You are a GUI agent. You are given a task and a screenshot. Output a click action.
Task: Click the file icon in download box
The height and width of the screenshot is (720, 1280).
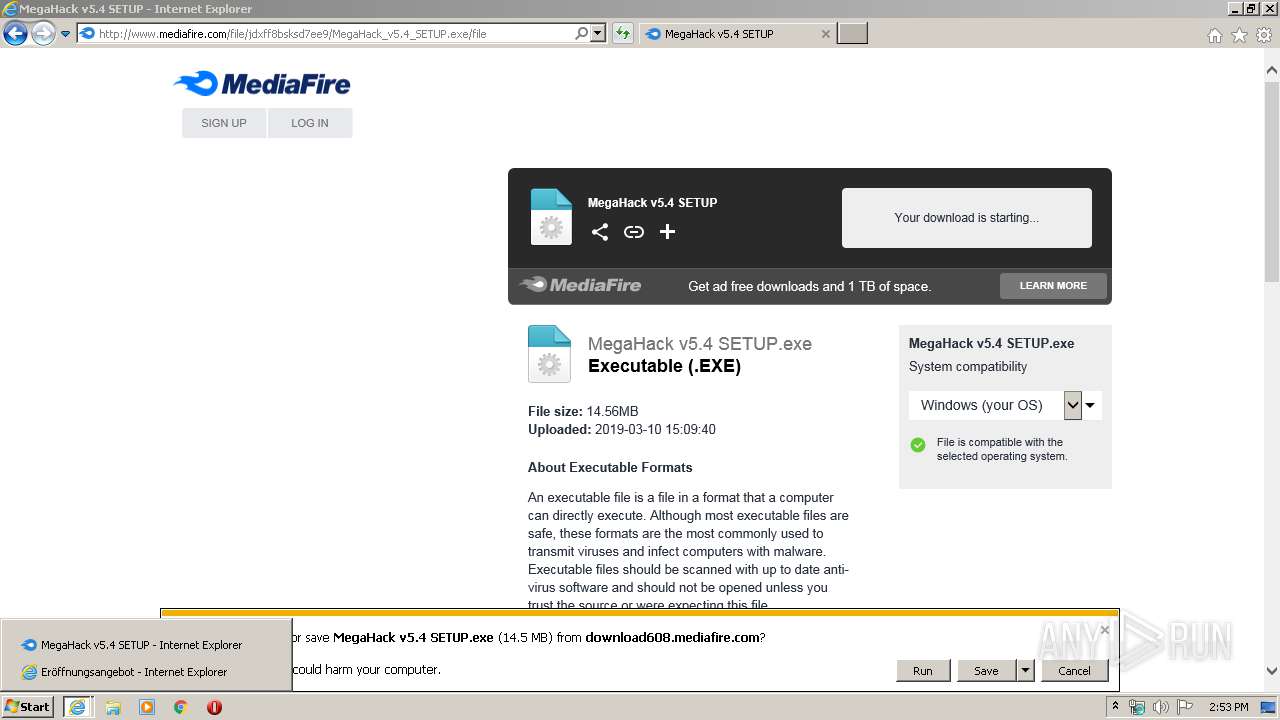(x=551, y=217)
